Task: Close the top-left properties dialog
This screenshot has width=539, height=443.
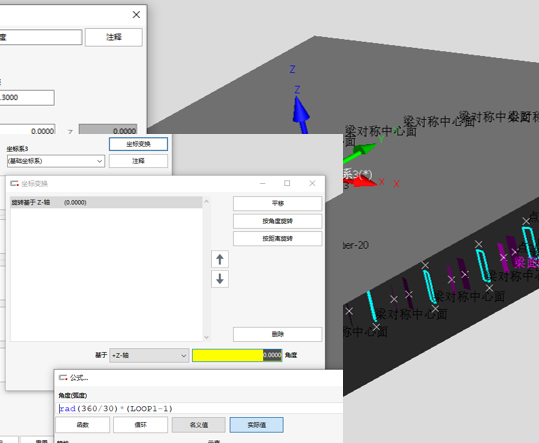Action: [136, 14]
